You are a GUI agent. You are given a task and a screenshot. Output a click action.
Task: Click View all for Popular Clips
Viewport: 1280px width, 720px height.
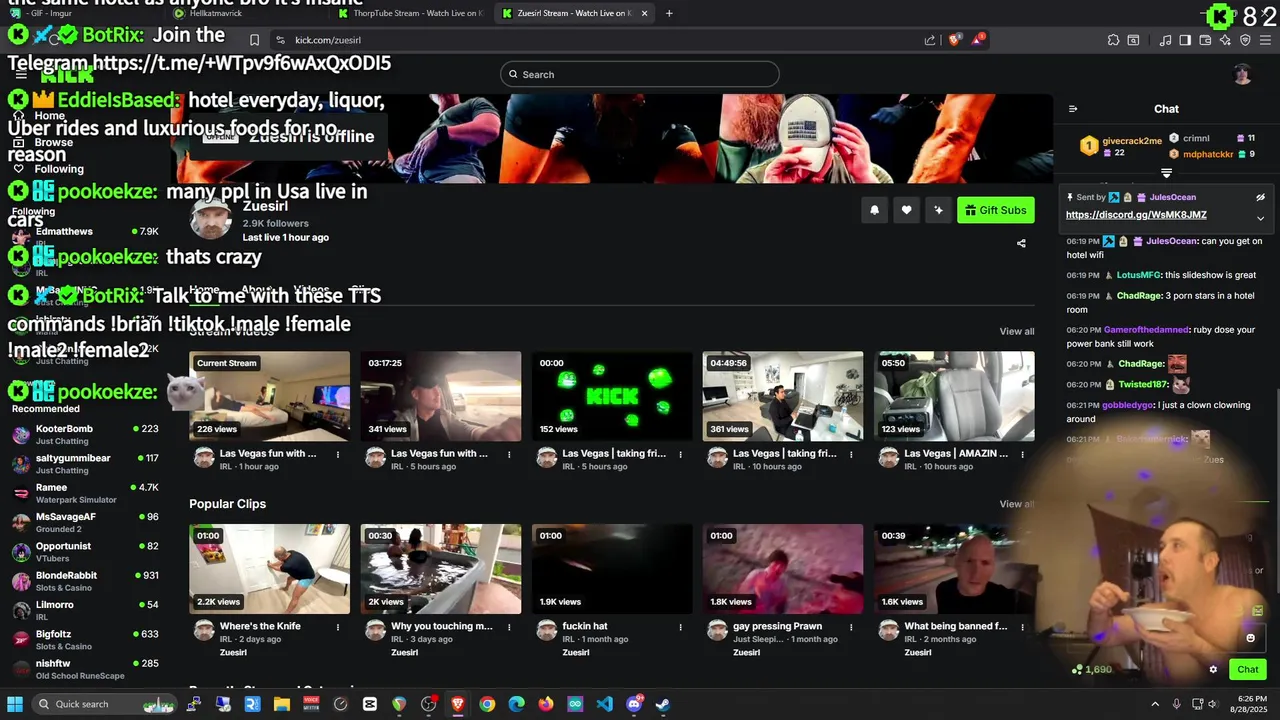click(1016, 504)
